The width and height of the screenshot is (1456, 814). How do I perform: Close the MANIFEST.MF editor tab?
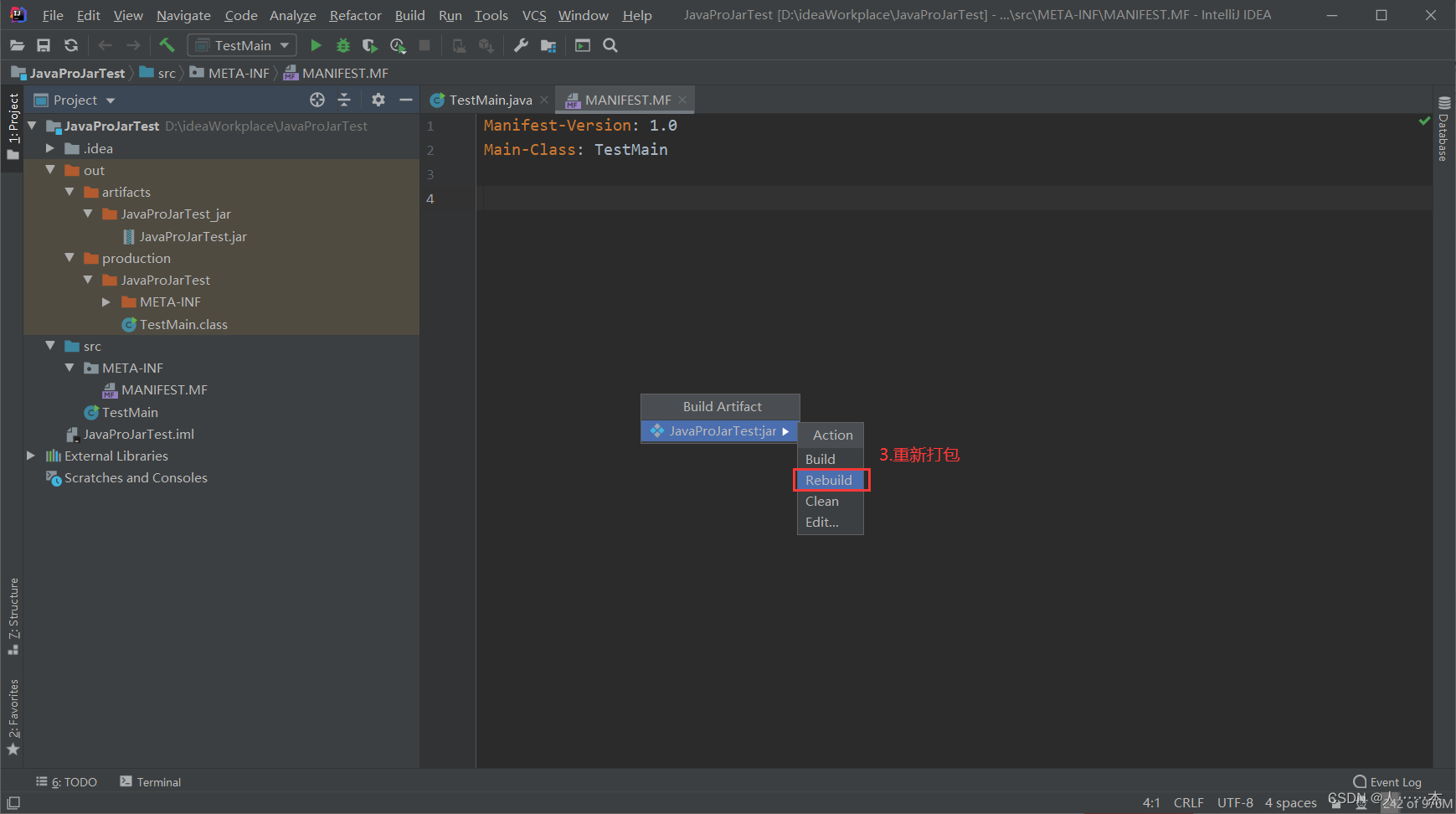pyautogui.click(x=682, y=100)
